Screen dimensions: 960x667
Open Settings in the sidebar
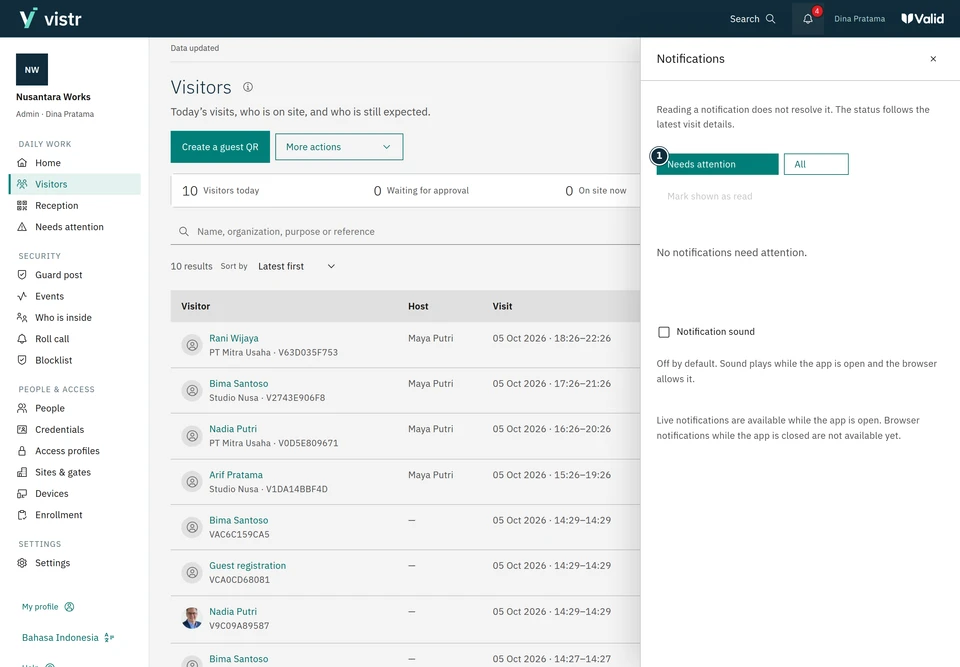point(75,563)
